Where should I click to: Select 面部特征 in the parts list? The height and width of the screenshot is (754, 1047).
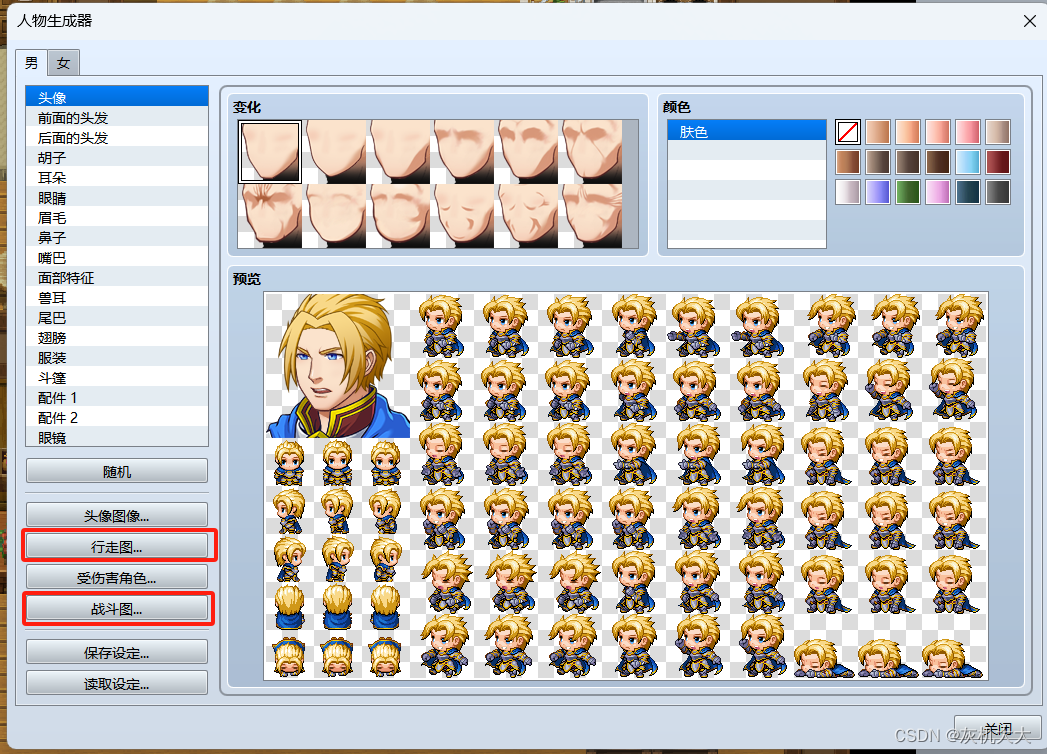click(117, 278)
